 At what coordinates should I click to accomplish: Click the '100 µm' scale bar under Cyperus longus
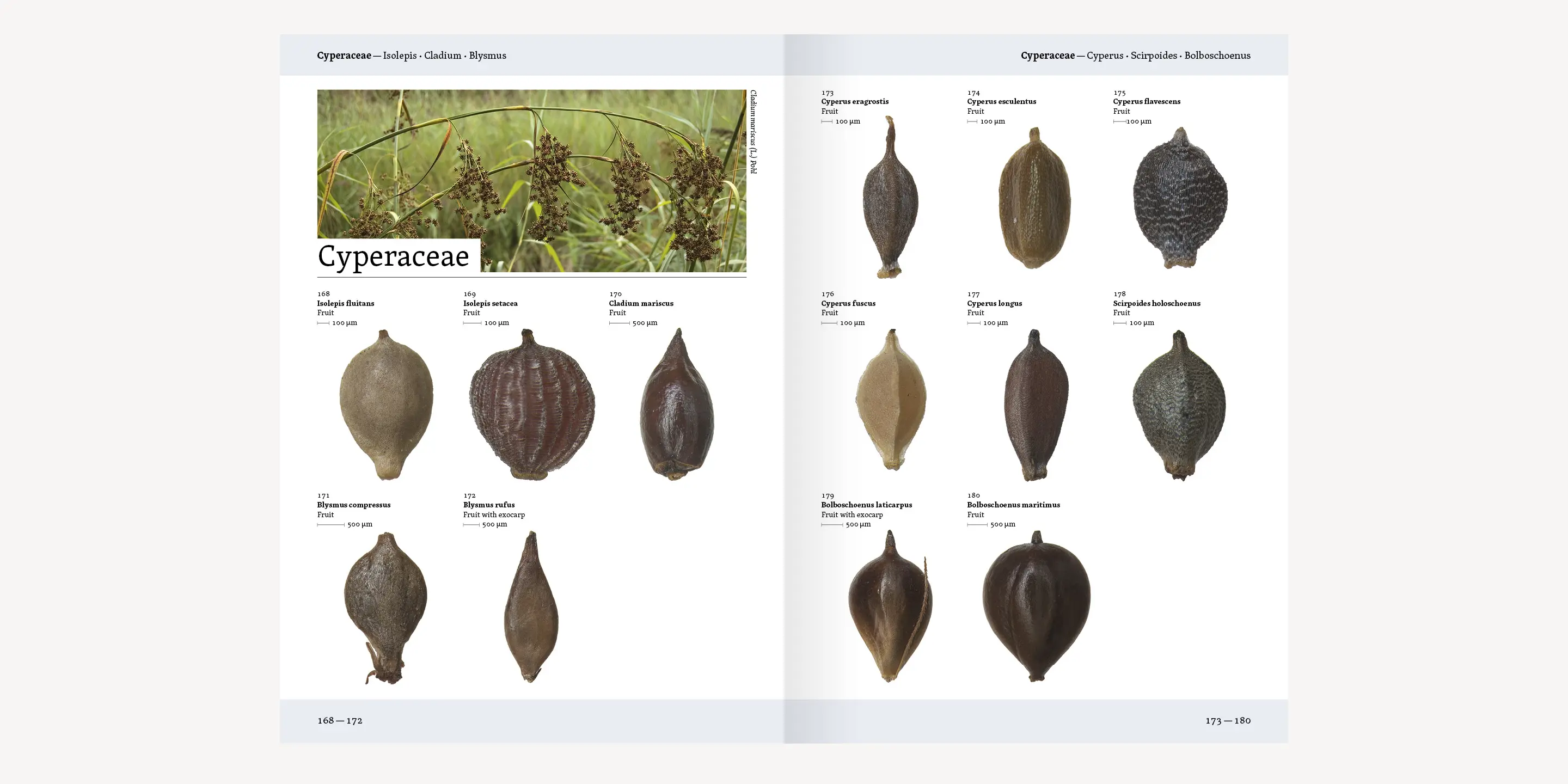click(987, 323)
